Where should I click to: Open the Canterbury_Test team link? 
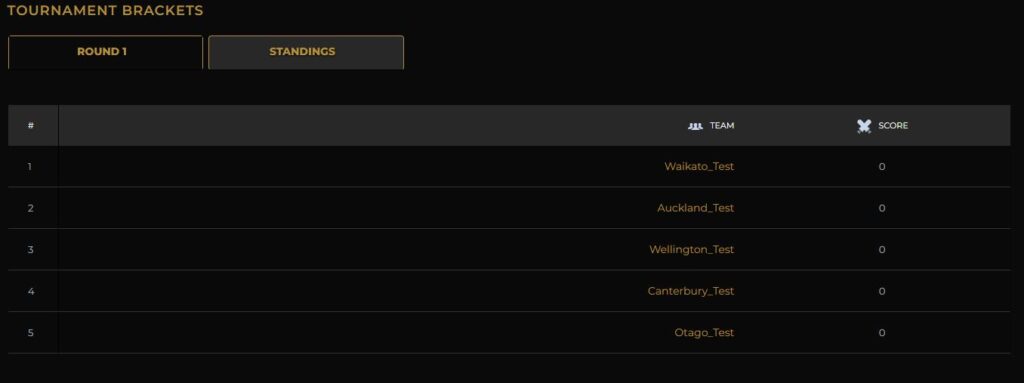click(691, 291)
